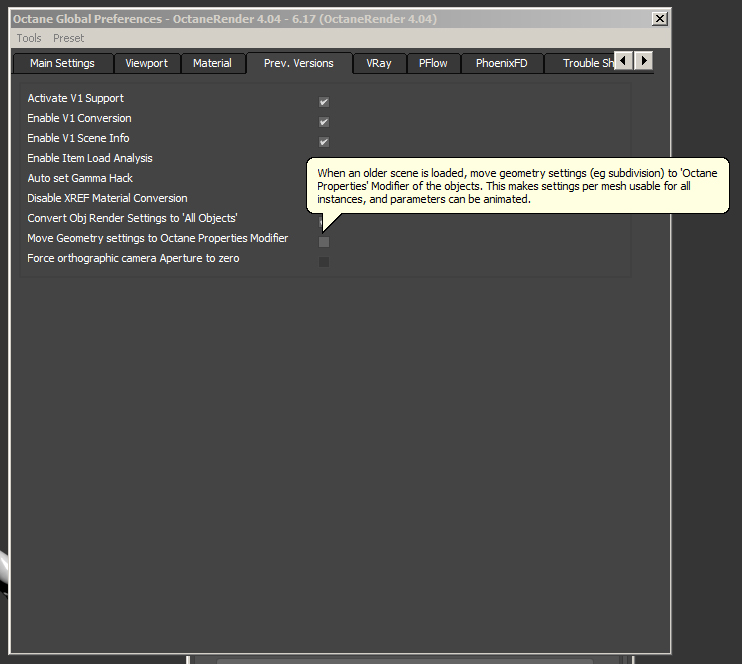Select the Prev. Versions tab
This screenshot has width=742, height=664.
tap(299, 63)
